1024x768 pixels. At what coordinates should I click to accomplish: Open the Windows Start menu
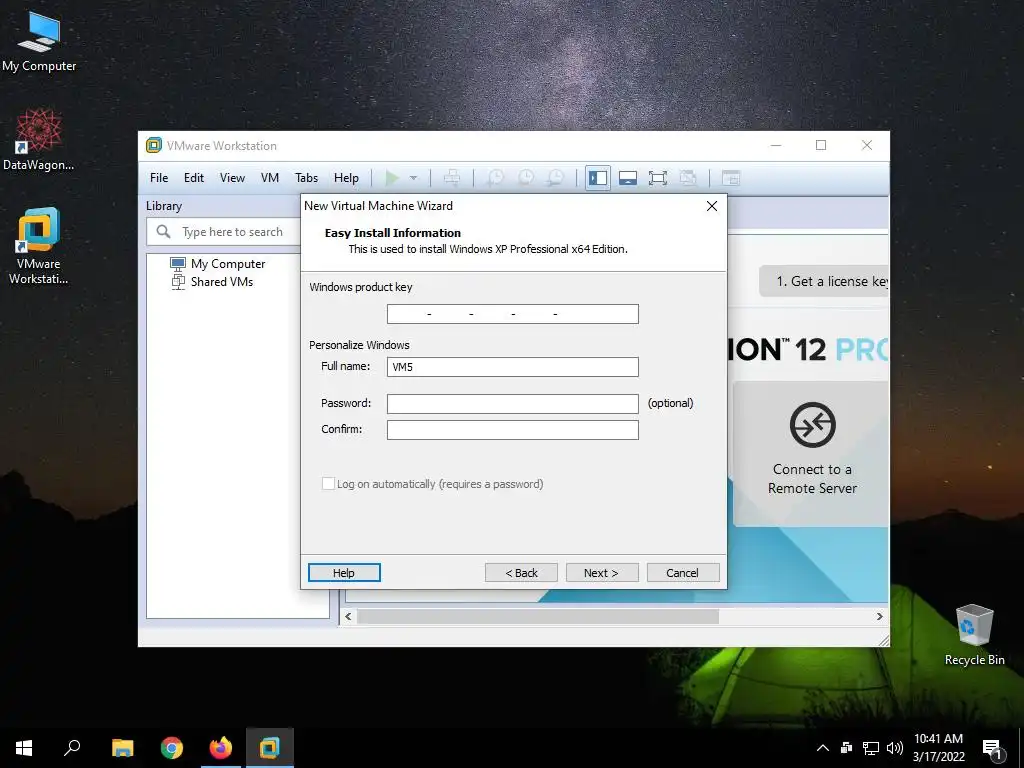click(x=24, y=748)
